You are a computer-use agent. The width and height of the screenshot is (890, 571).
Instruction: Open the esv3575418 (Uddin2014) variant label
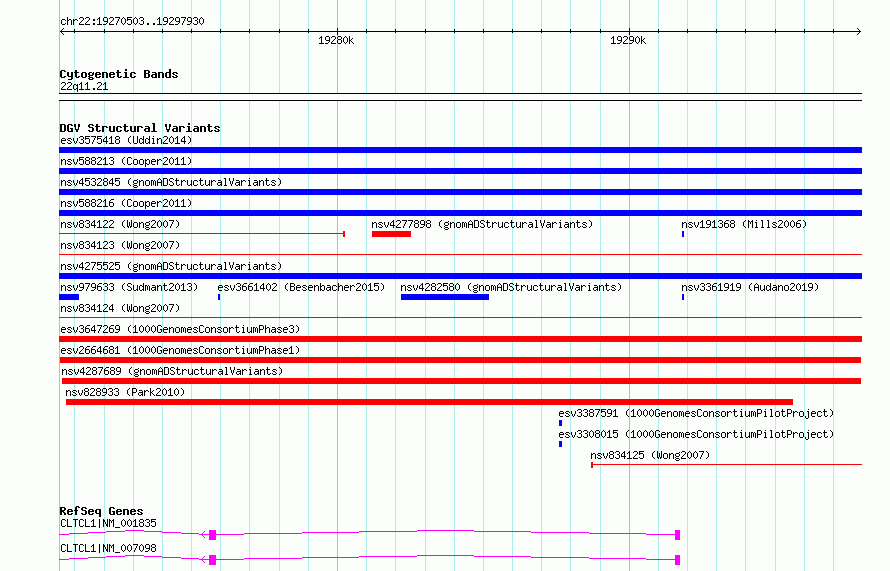point(126,140)
